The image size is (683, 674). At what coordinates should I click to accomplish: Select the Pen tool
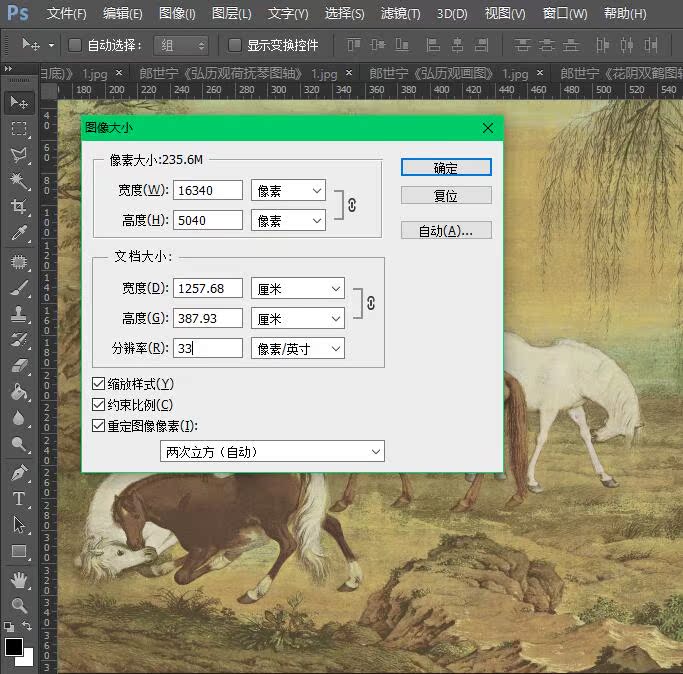click(x=19, y=472)
